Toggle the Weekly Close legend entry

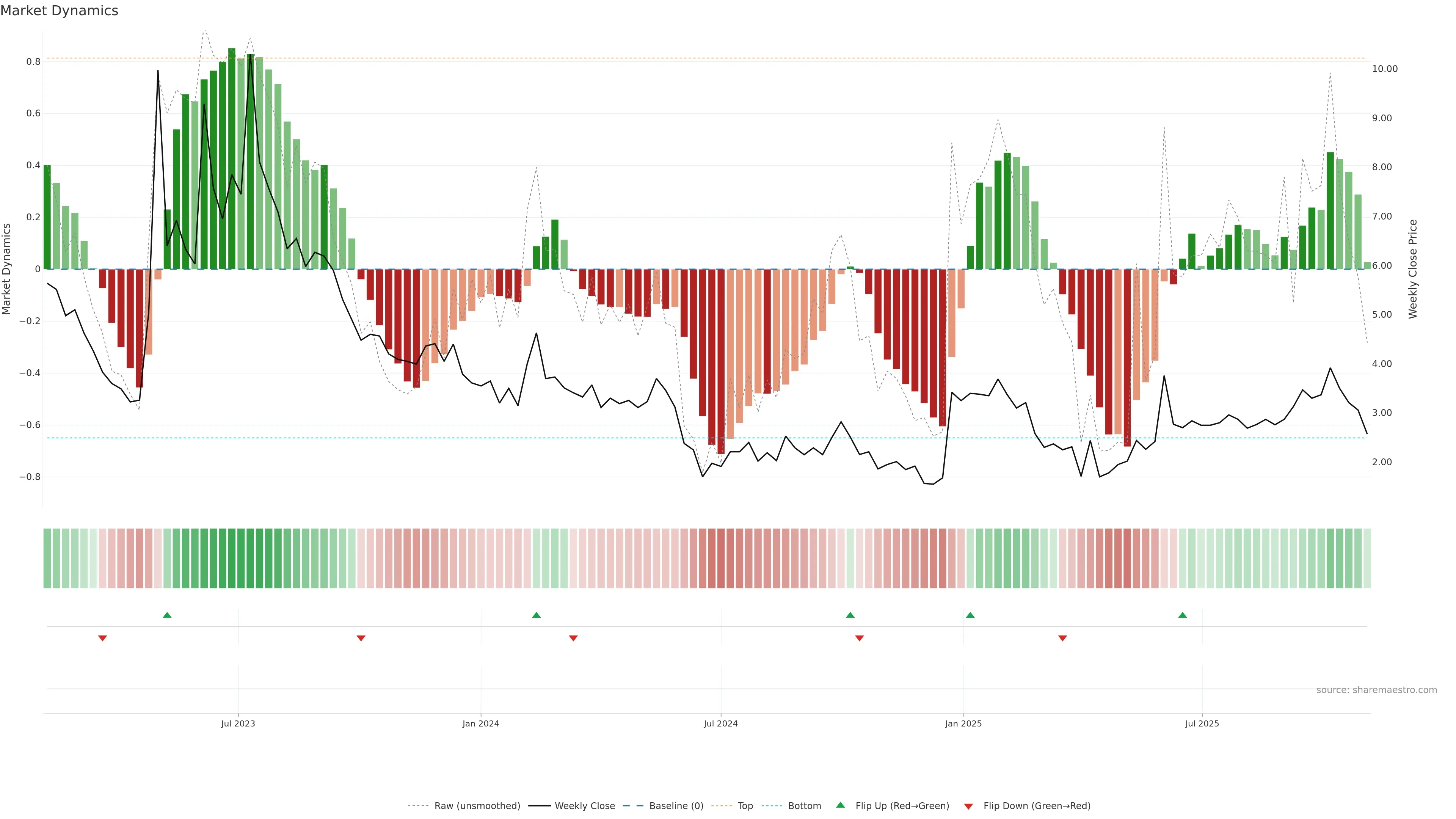(x=584, y=806)
